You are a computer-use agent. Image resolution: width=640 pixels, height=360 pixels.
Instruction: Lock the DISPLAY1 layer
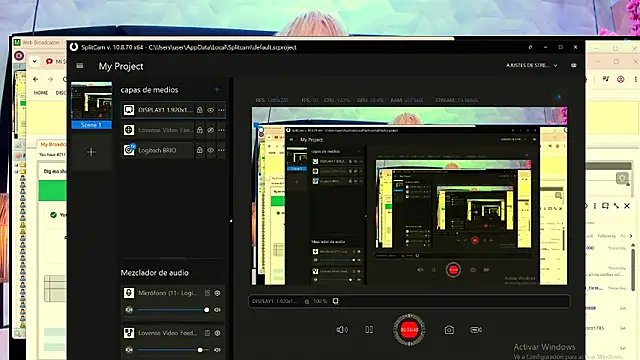200,110
